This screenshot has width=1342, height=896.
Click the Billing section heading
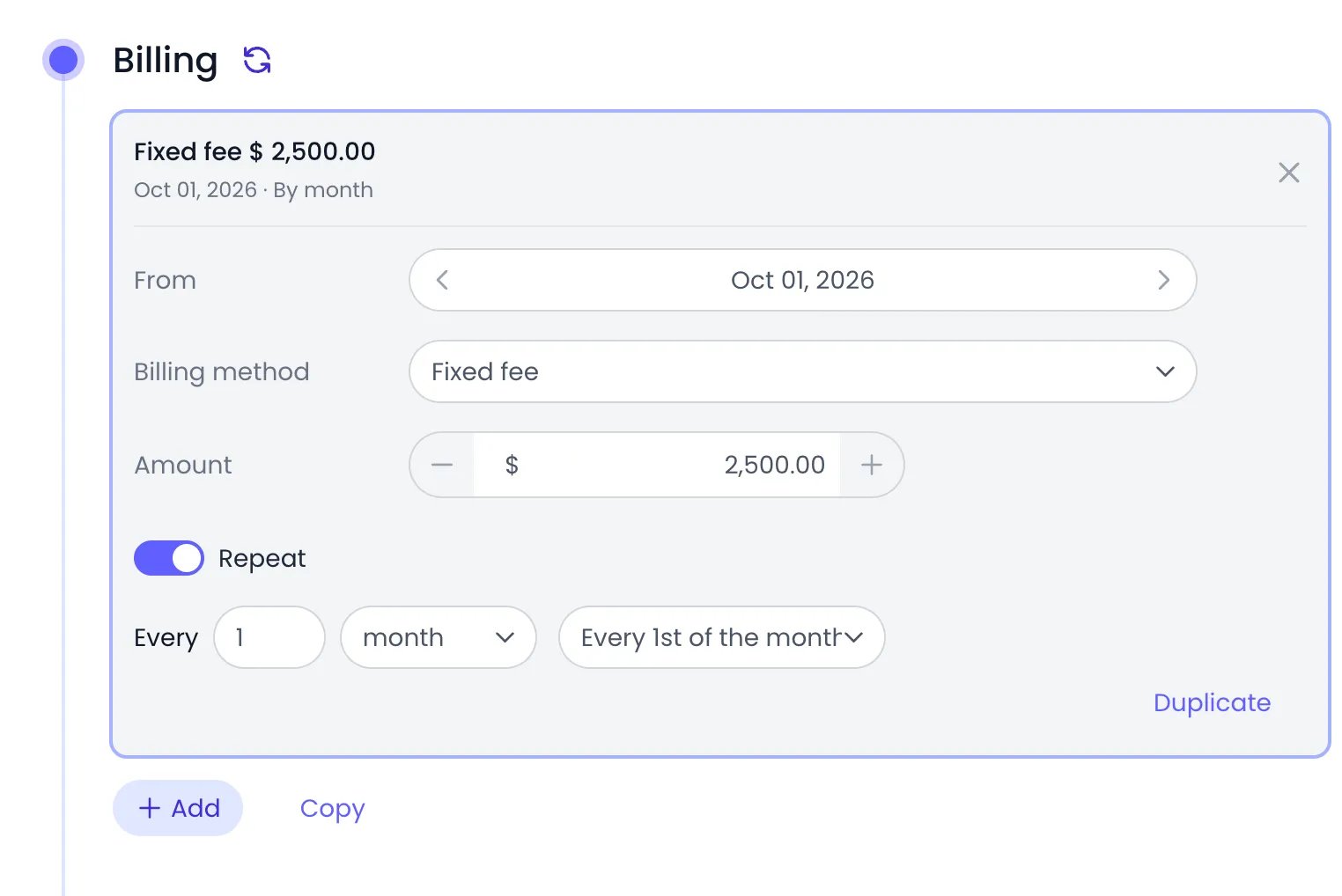tap(166, 61)
